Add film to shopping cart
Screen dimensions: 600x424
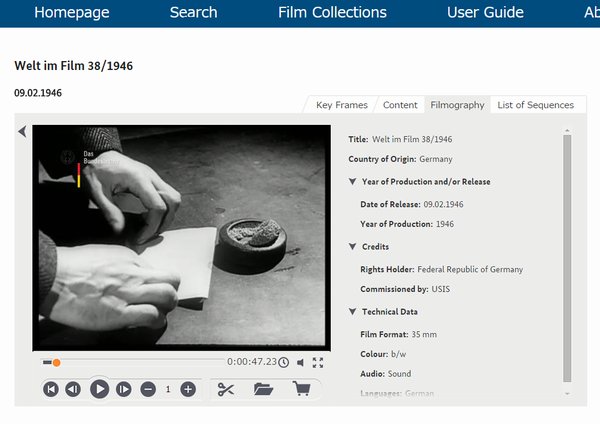pos(301,389)
